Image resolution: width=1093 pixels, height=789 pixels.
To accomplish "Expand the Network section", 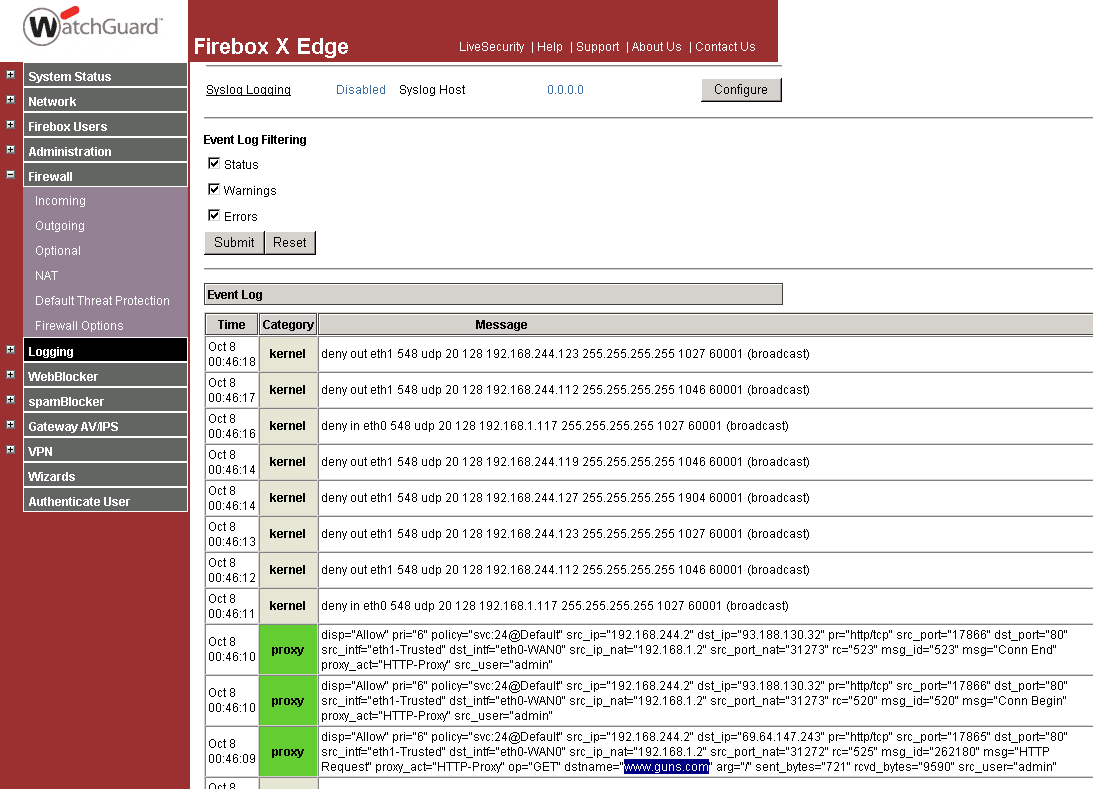I will (8, 100).
